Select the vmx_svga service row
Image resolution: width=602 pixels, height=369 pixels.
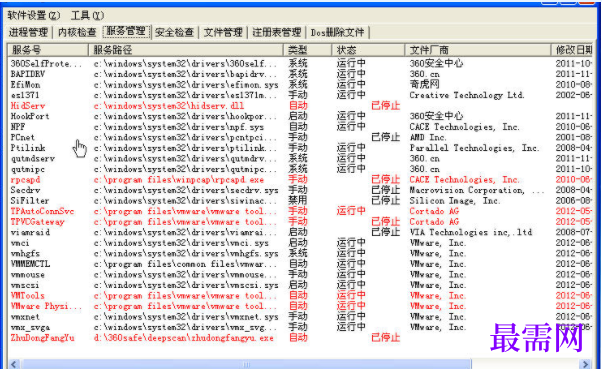point(301,328)
